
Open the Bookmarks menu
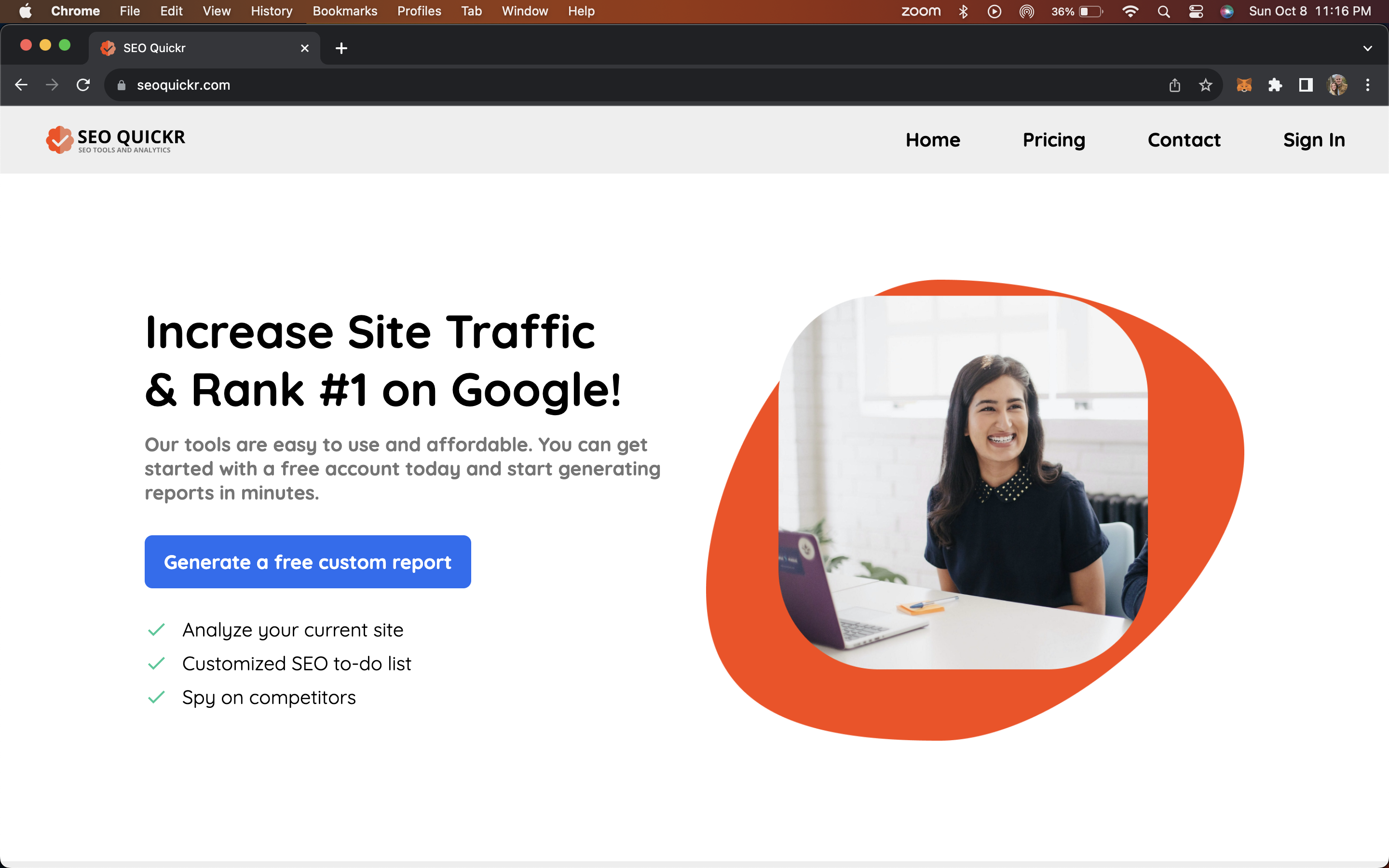[344, 12]
